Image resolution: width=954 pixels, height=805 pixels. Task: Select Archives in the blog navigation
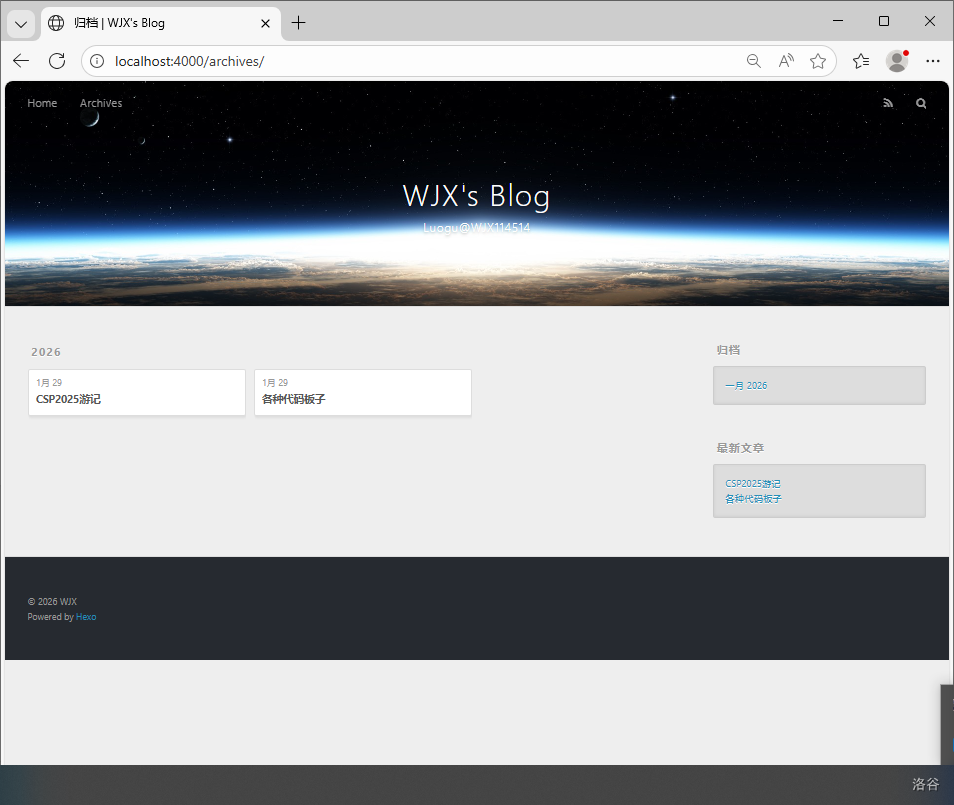101,103
